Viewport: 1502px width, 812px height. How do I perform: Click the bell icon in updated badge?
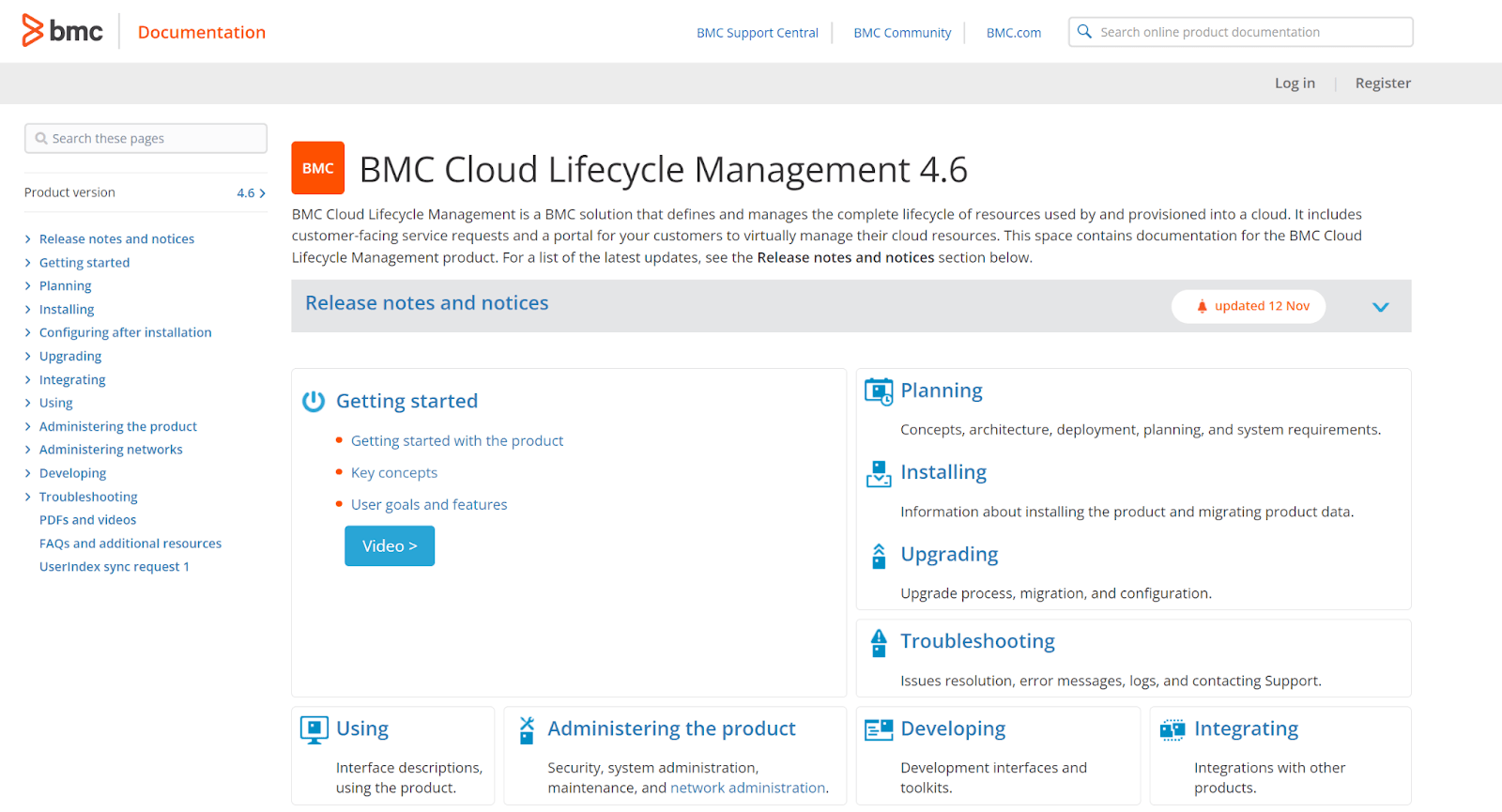(x=1202, y=306)
